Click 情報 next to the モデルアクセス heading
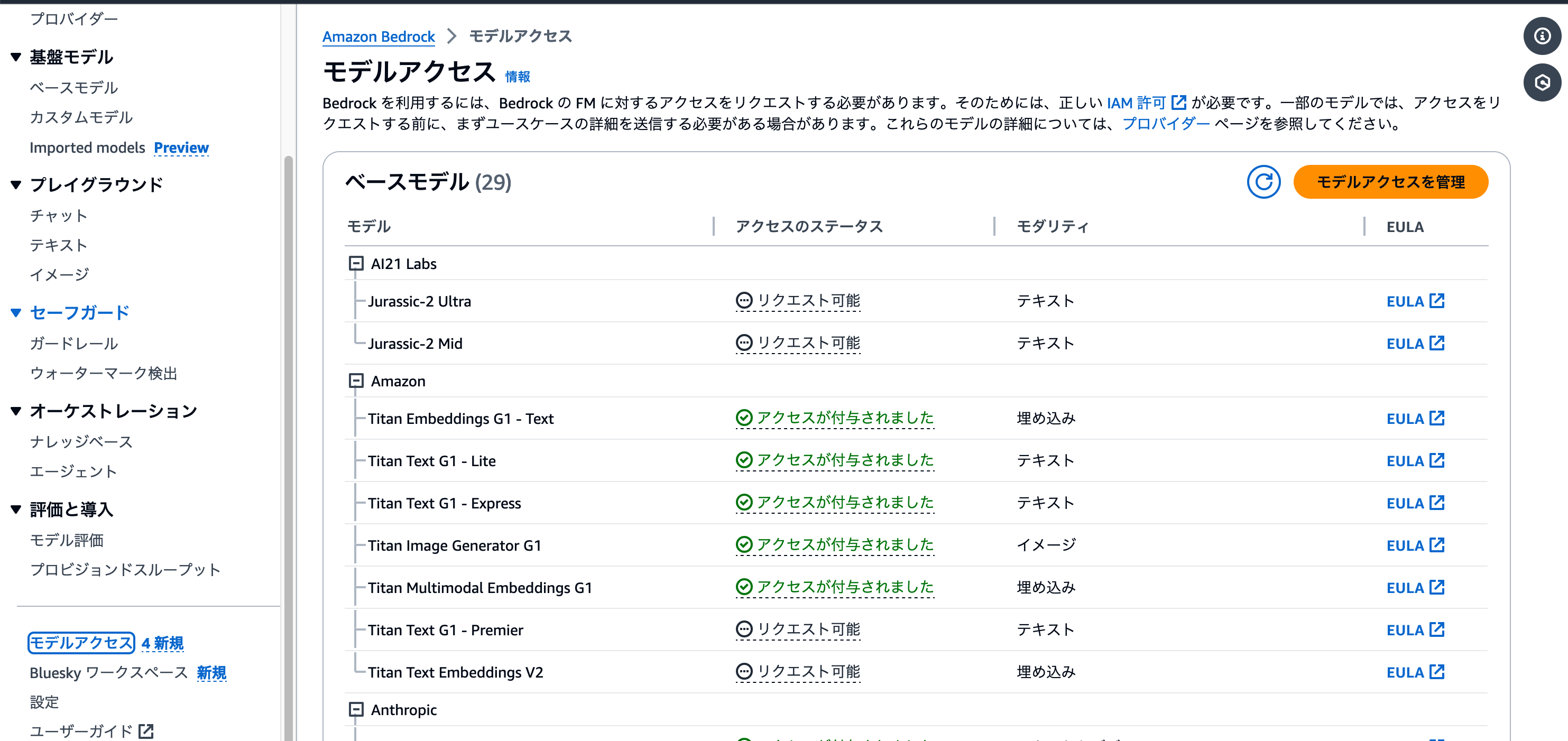The image size is (1568, 741). pyautogui.click(x=518, y=77)
